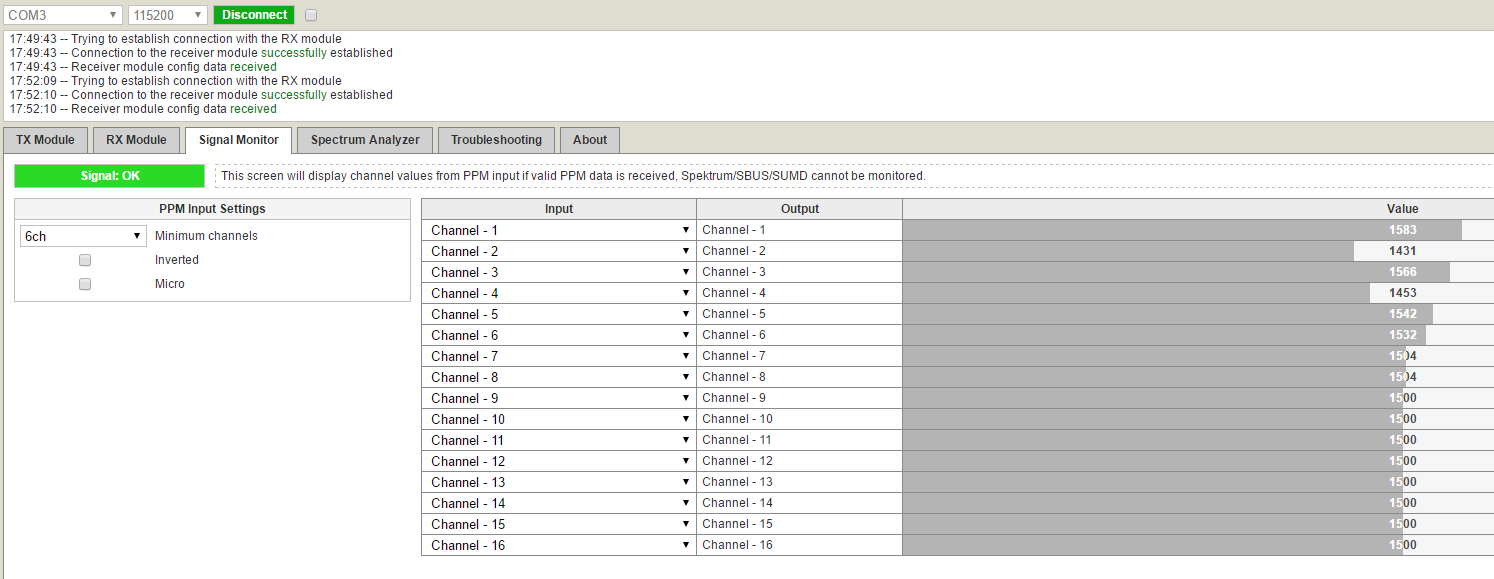
Task: Open the COM3 port dropdown
Action: coord(63,15)
